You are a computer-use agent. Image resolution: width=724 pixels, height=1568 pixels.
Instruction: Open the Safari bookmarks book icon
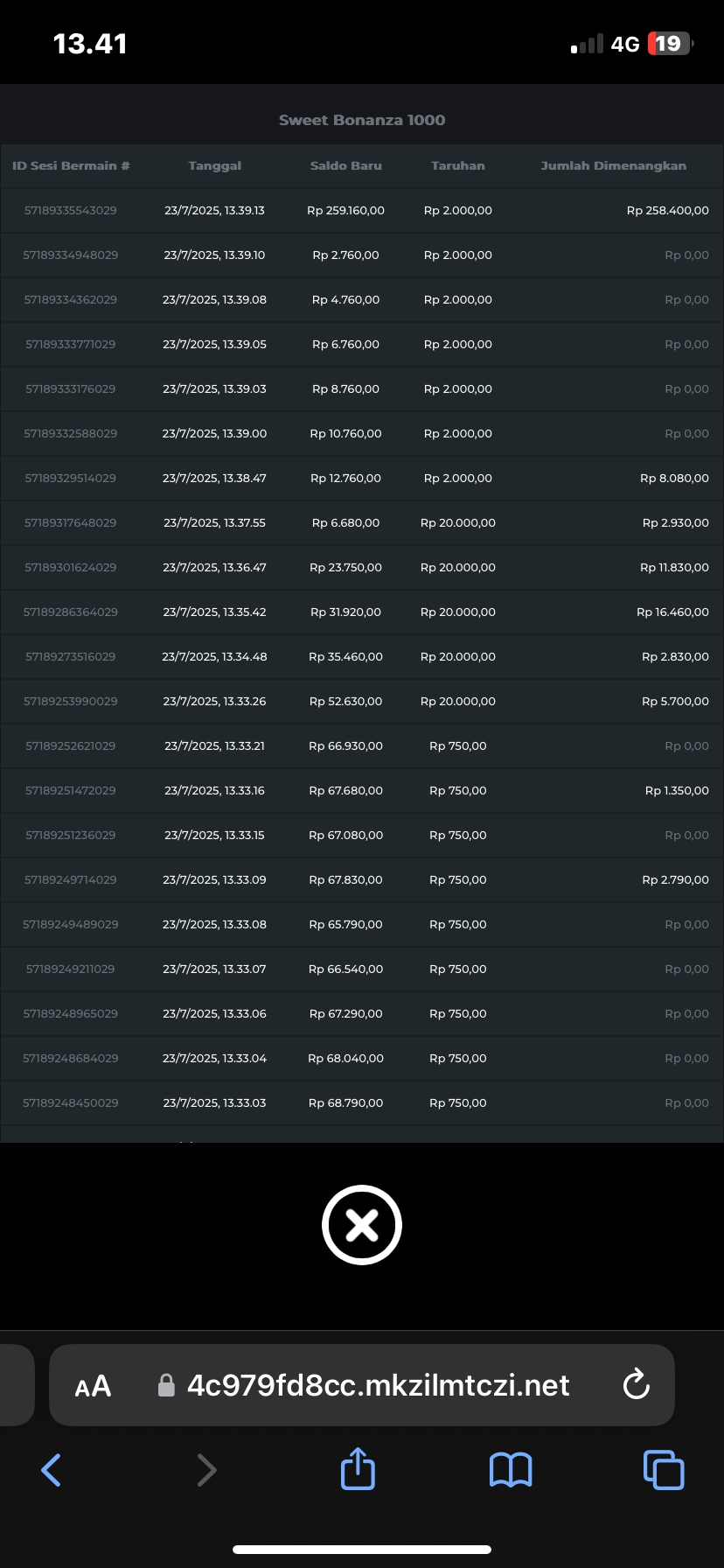point(511,1470)
